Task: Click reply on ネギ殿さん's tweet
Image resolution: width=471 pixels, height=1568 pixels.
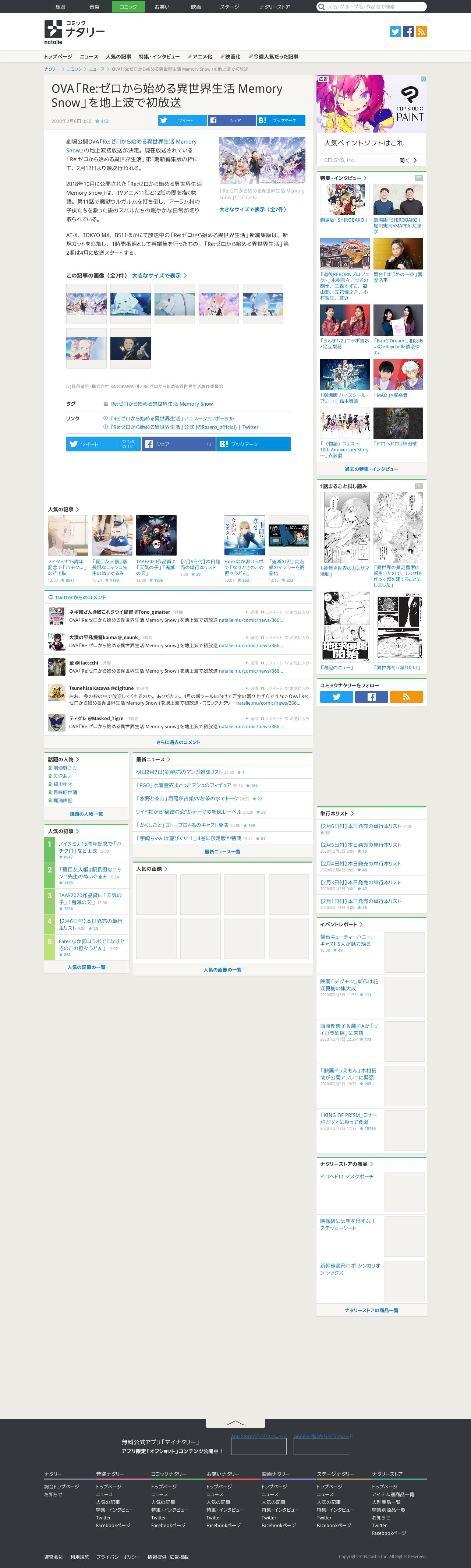Action: click(x=252, y=612)
